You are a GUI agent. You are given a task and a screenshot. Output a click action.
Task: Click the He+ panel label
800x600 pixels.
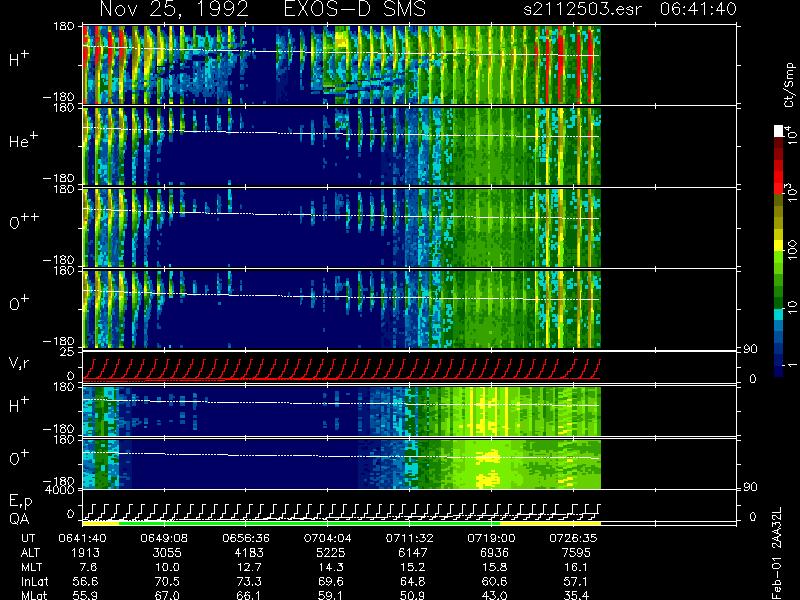click(22, 141)
